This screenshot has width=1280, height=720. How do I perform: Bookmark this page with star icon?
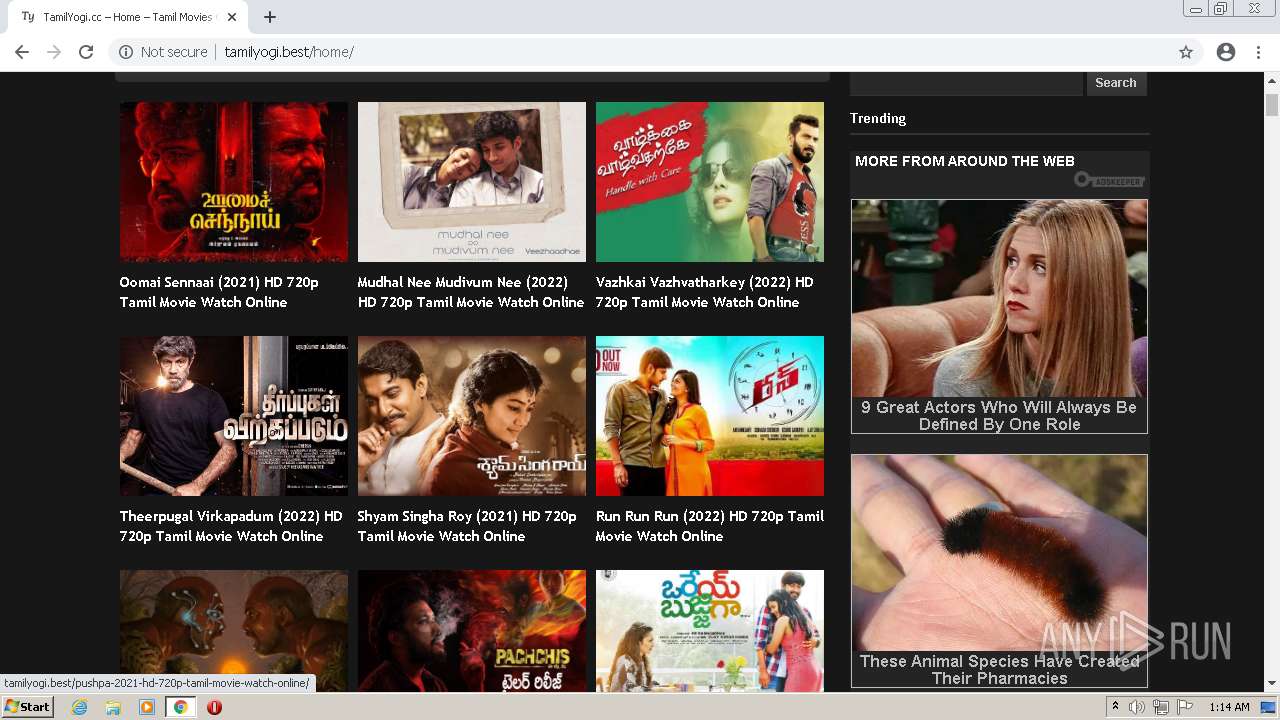(x=1186, y=52)
